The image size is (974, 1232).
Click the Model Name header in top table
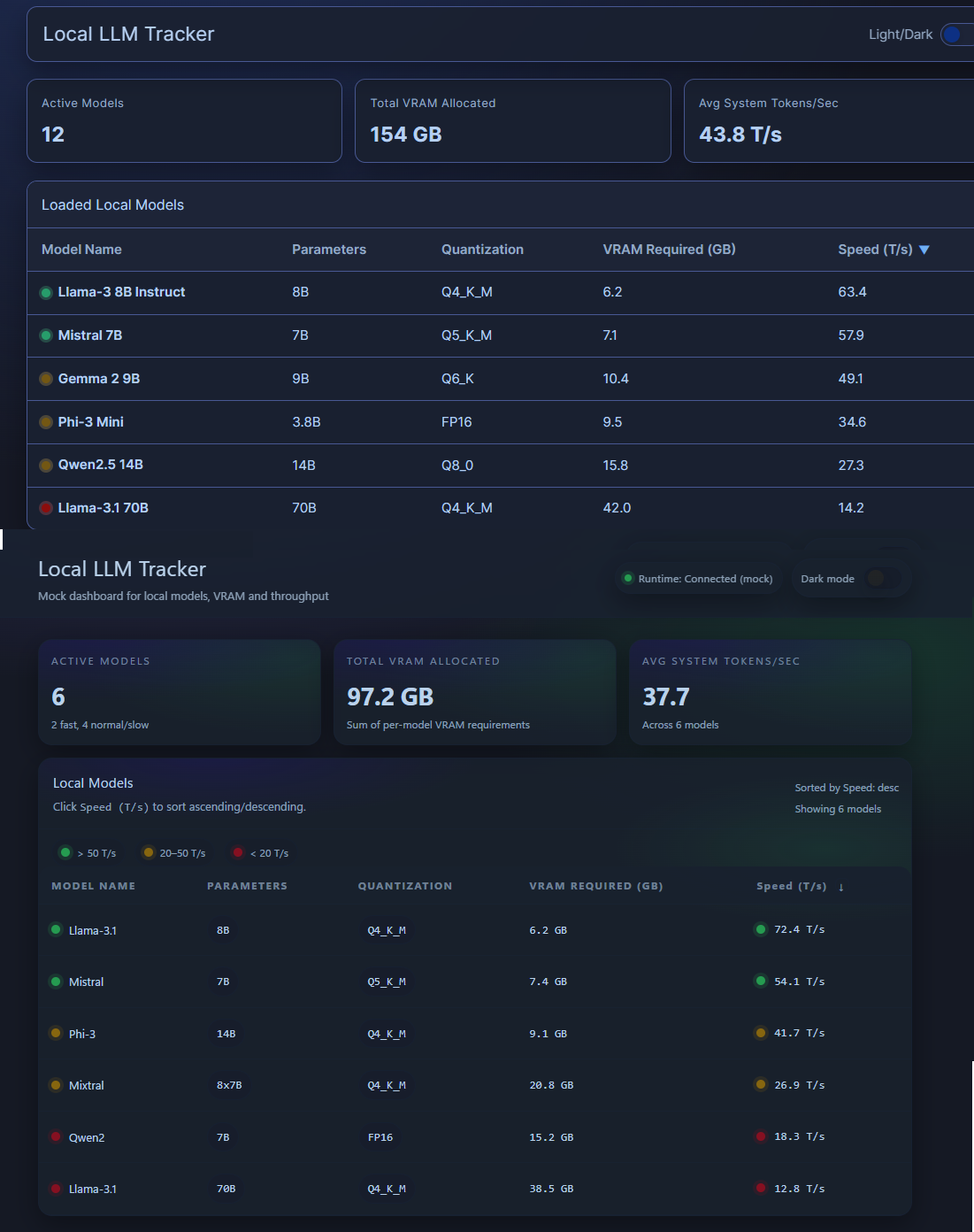pyautogui.click(x=81, y=250)
